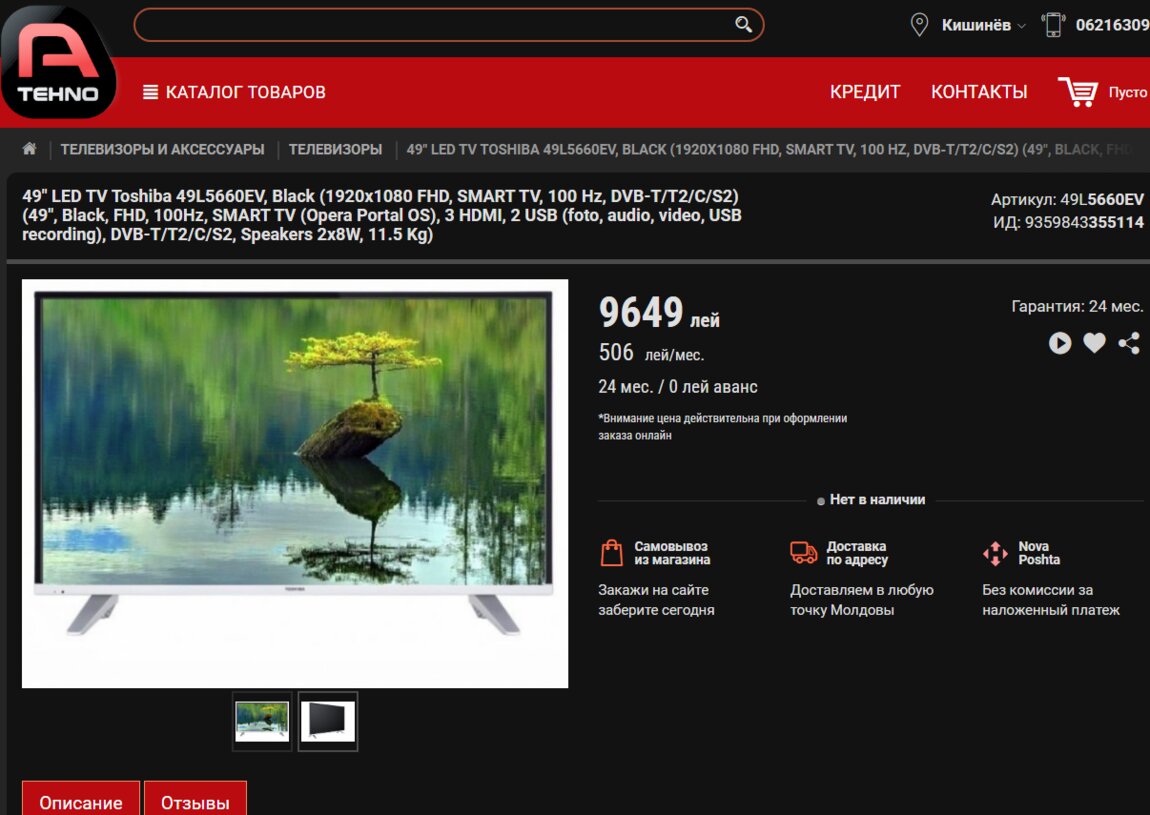Click the A-Tehno logo
The height and width of the screenshot is (815, 1150).
tap(59, 62)
